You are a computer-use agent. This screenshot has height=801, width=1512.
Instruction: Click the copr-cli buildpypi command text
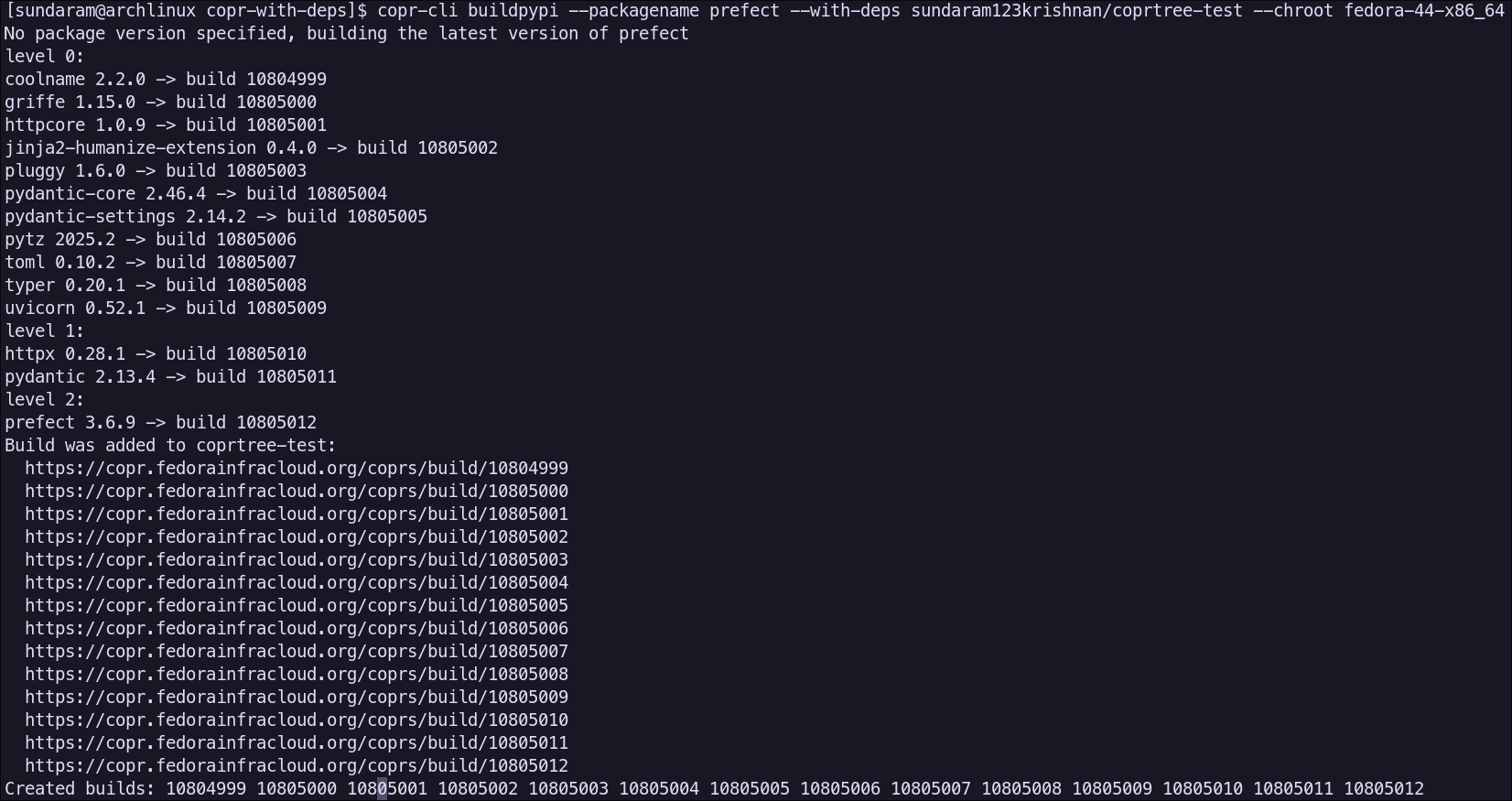pos(941,11)
